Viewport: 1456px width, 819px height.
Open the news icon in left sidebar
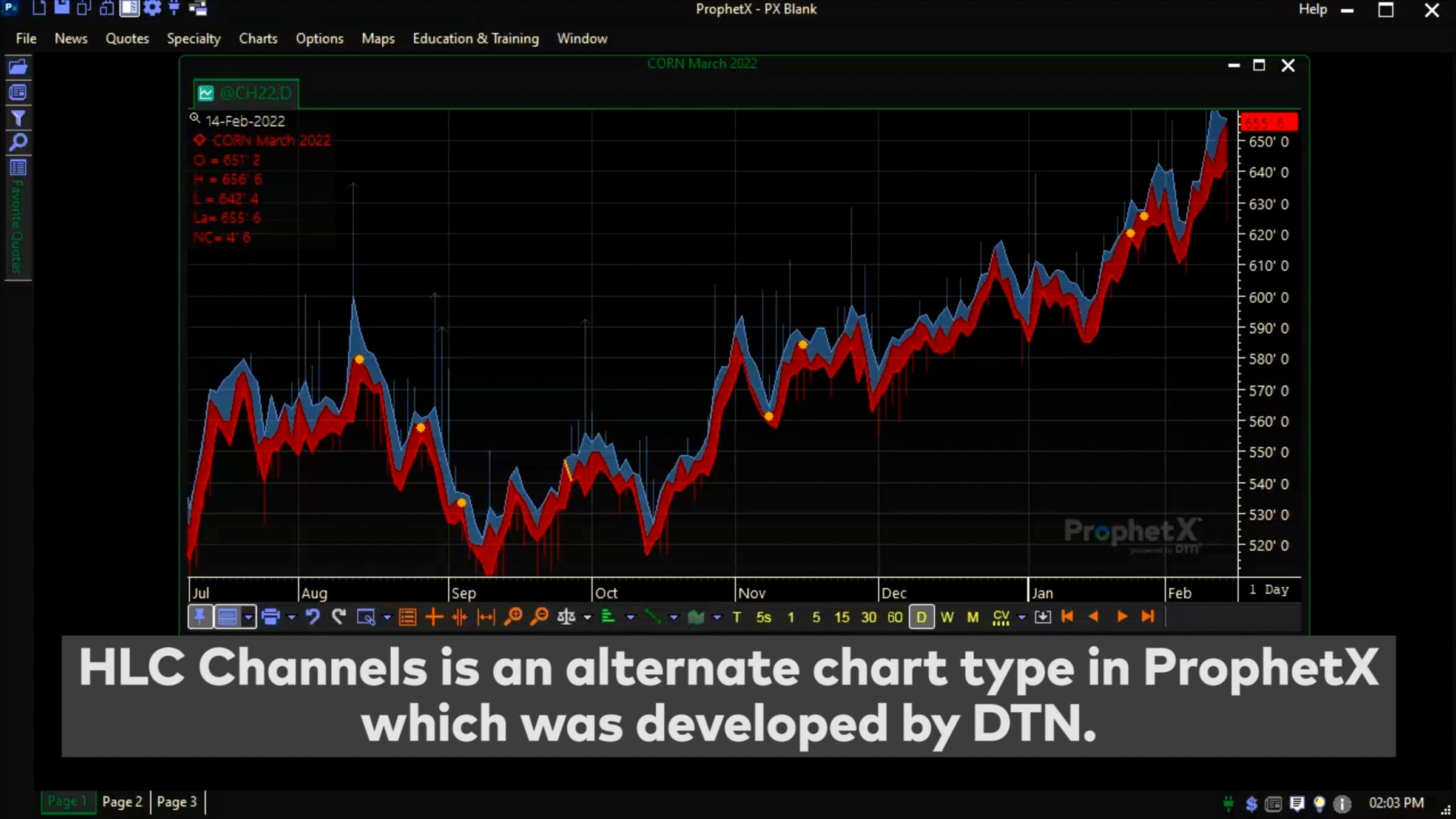18,93
